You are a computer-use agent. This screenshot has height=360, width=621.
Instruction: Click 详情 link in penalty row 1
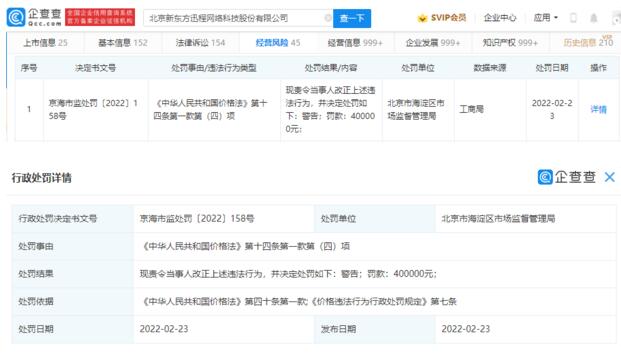pos(598,109)
